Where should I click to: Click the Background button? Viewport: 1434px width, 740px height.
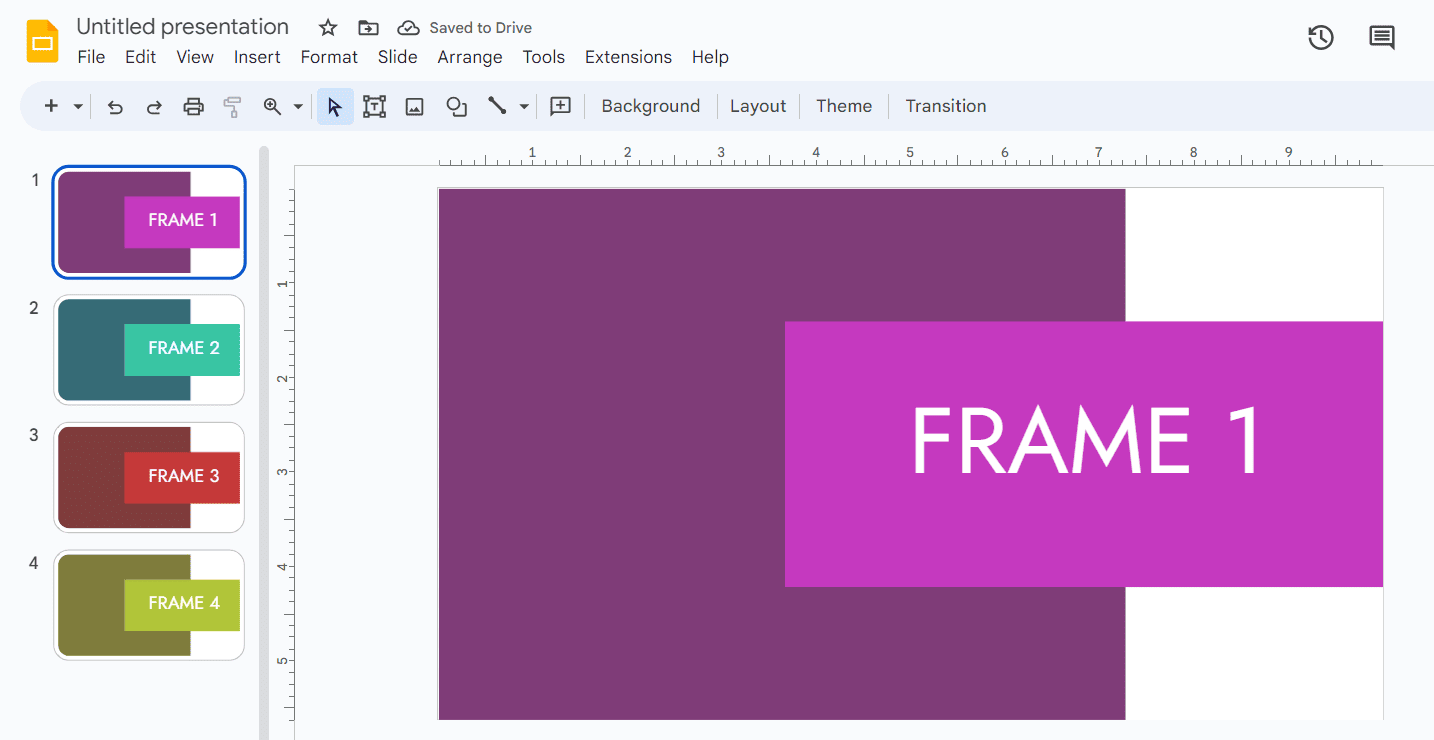(650, 106)
